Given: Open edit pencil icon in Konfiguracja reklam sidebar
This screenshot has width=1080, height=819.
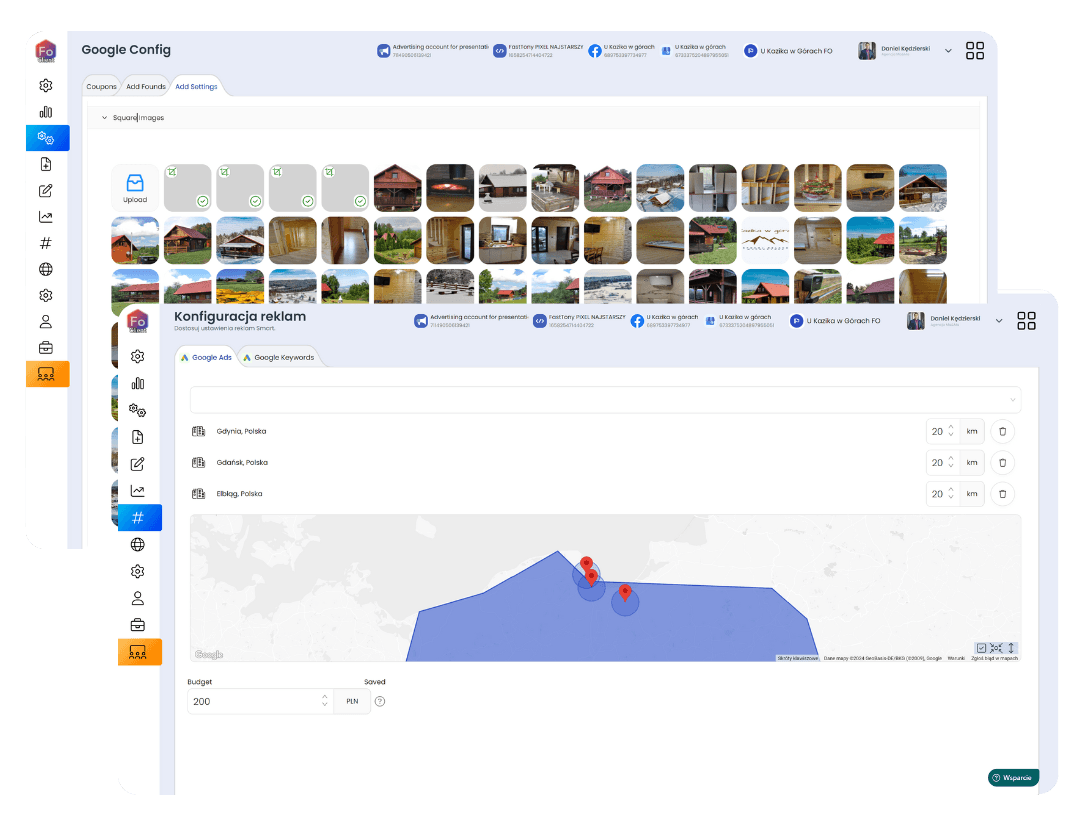Looking at the screenshot, I should 138,464.
